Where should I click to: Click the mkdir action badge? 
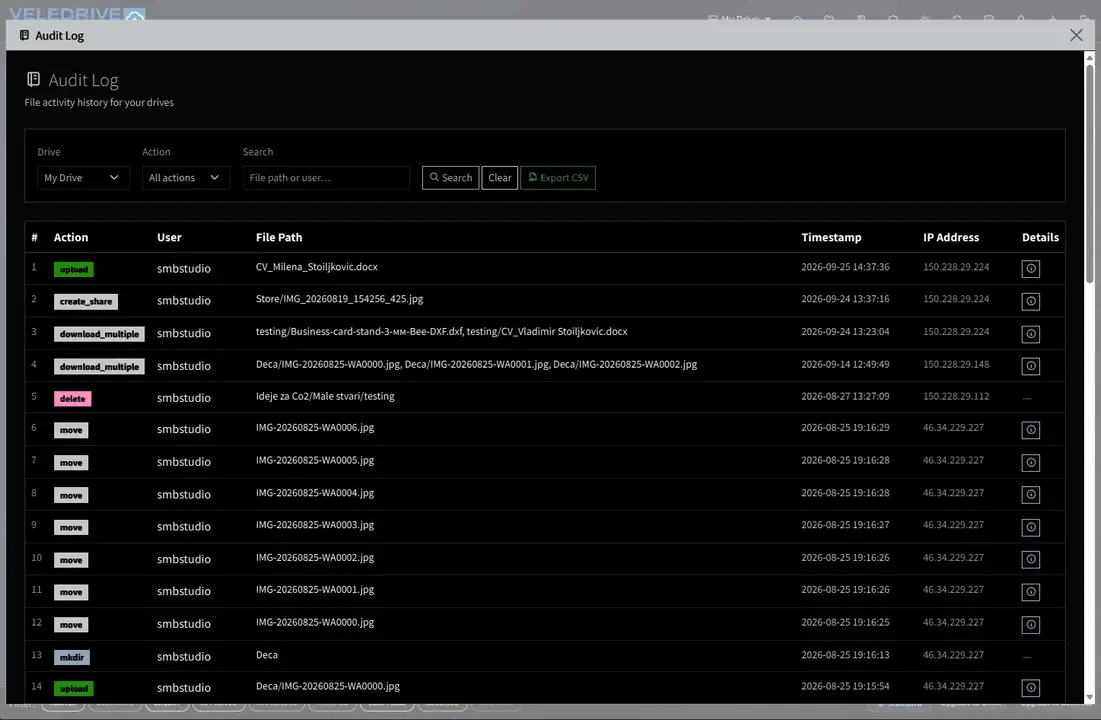coord(72,657)
